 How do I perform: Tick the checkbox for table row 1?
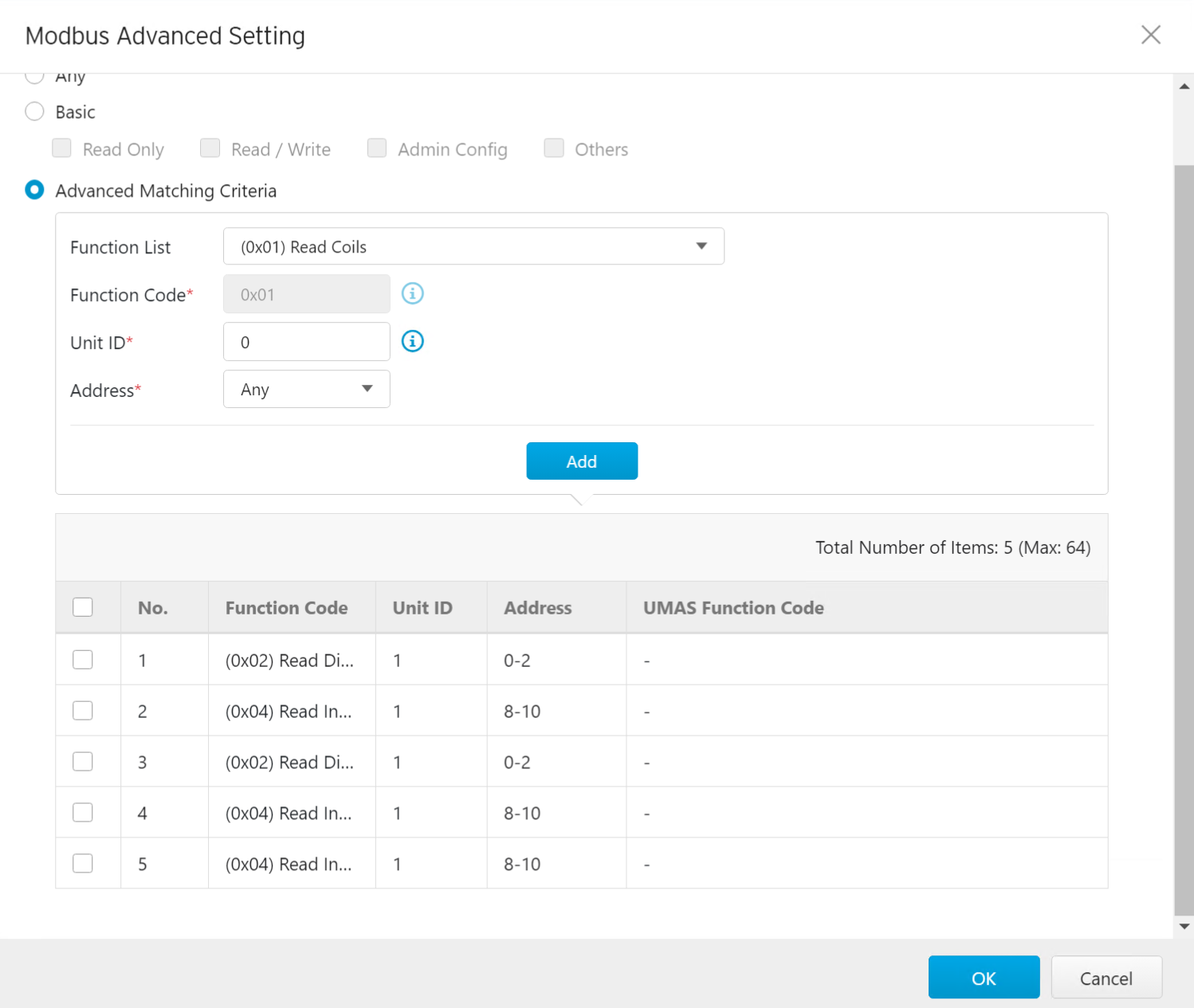pos(83,660)
